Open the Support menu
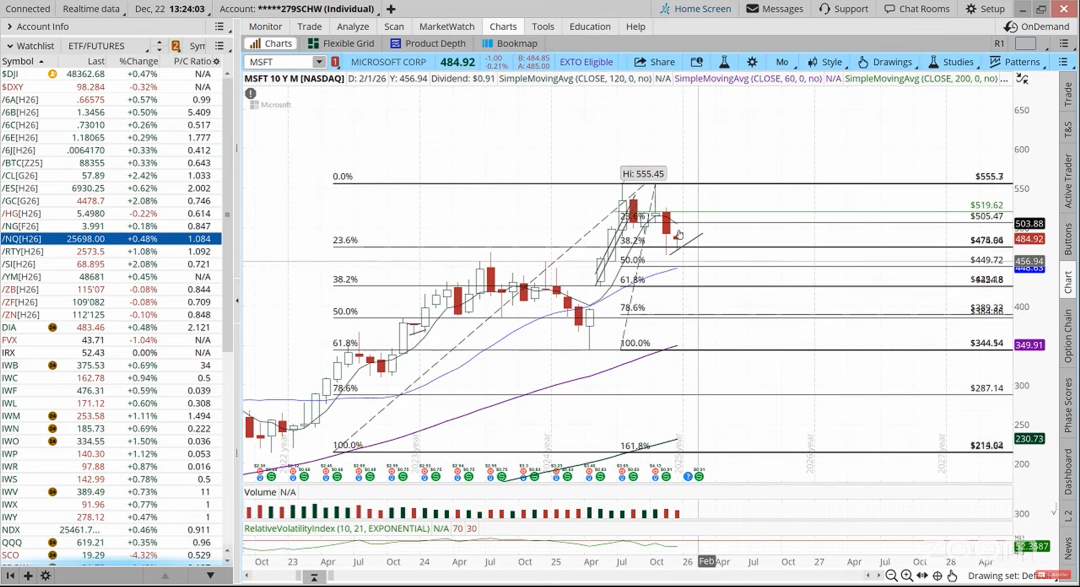Viewport: 1080px width, 587px height. tap(844, 9)
